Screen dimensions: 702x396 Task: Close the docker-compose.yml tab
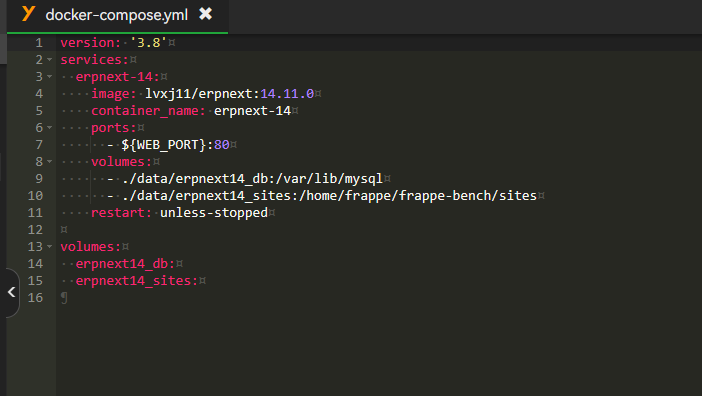pyautogui.click(x=205, y=14)
